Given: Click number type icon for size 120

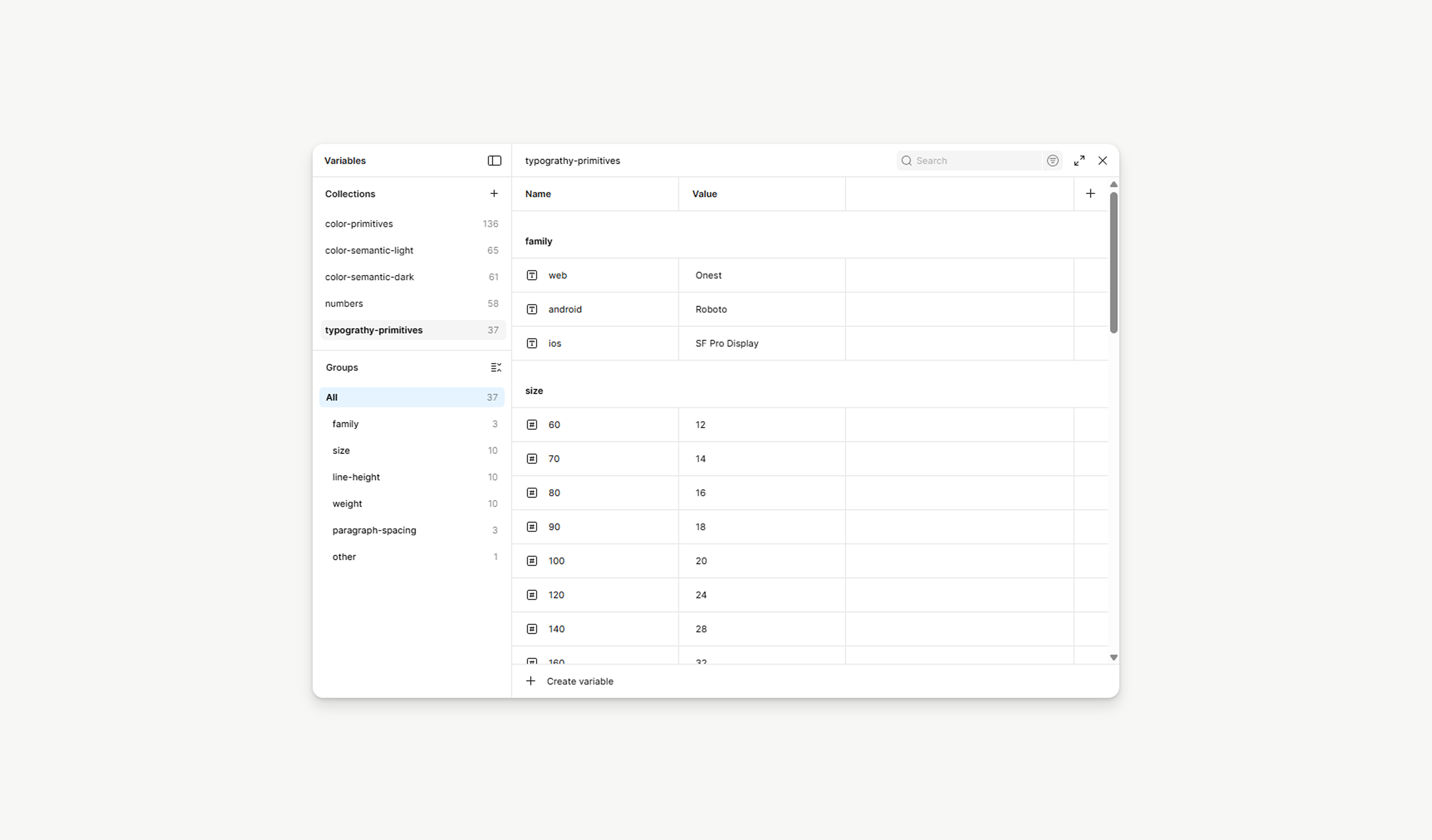Looking at the screenshot, I should (x=532, y=595).
